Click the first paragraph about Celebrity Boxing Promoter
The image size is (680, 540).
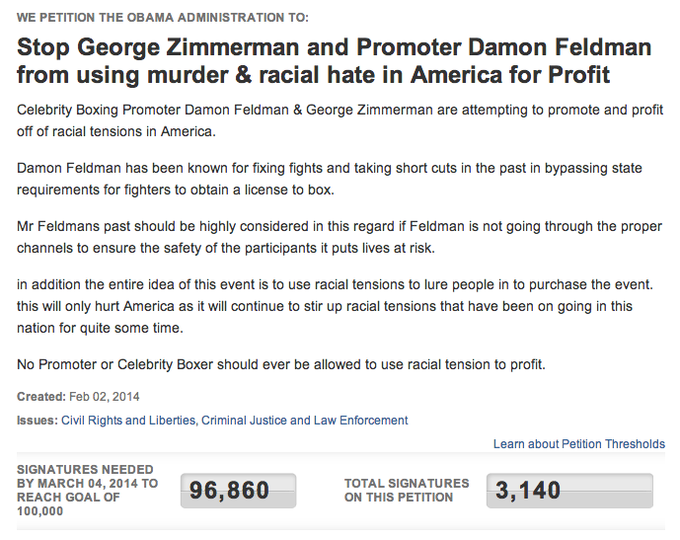pyautogui.click(x=340, y=120)
